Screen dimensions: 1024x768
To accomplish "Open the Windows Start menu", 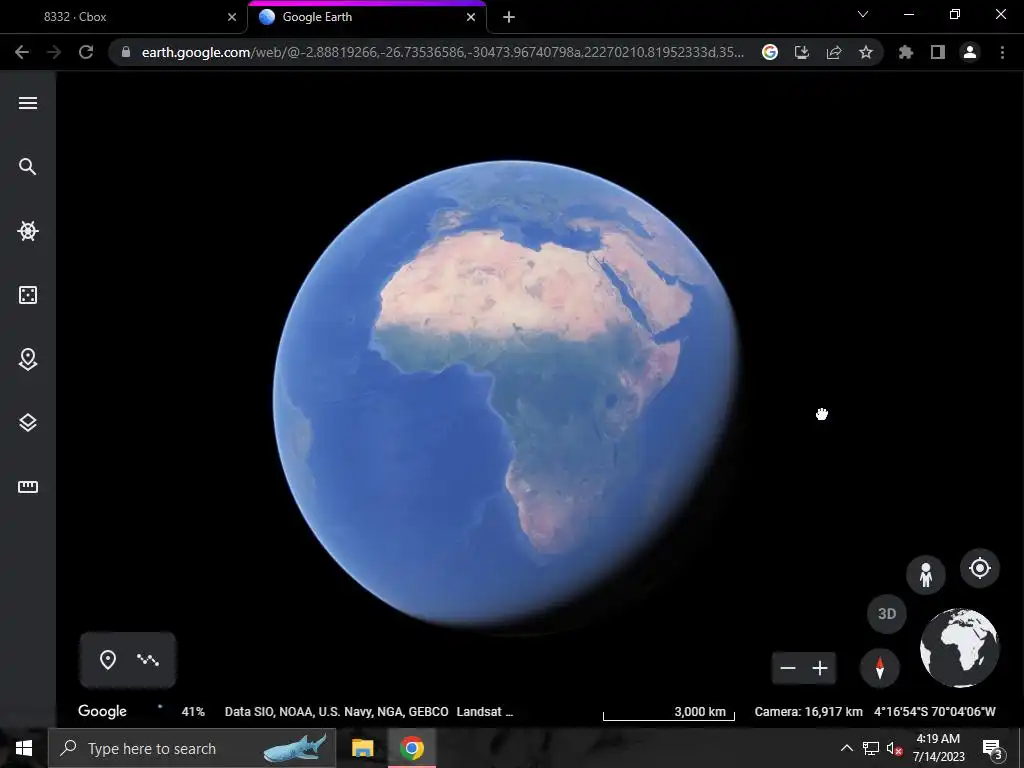I will click(x=24, y=748).
